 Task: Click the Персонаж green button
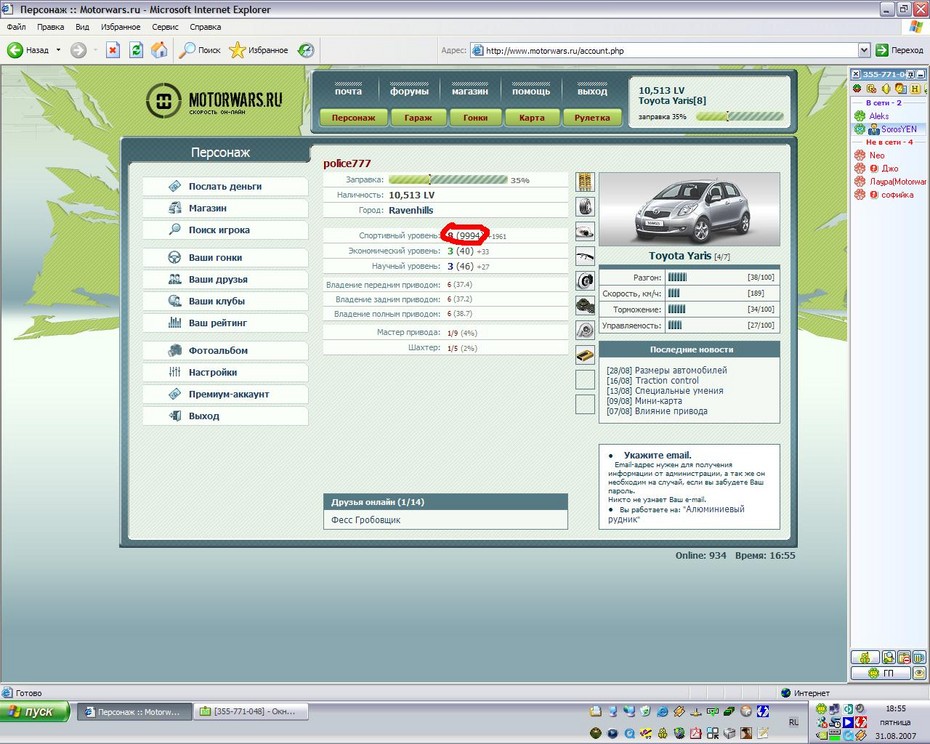point(353,117)
